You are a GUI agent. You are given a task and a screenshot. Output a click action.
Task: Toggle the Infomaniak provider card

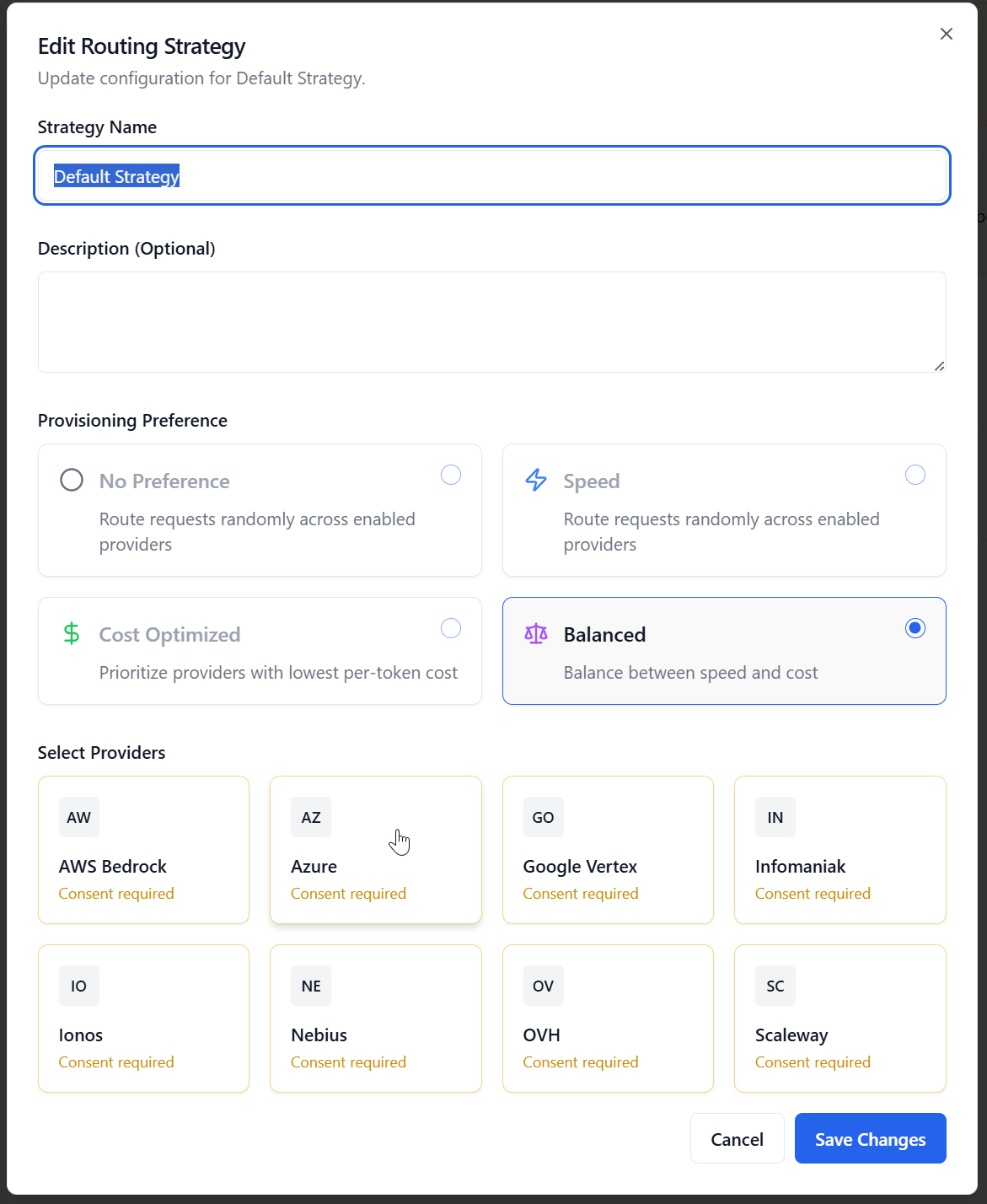(x=839, y=850)
